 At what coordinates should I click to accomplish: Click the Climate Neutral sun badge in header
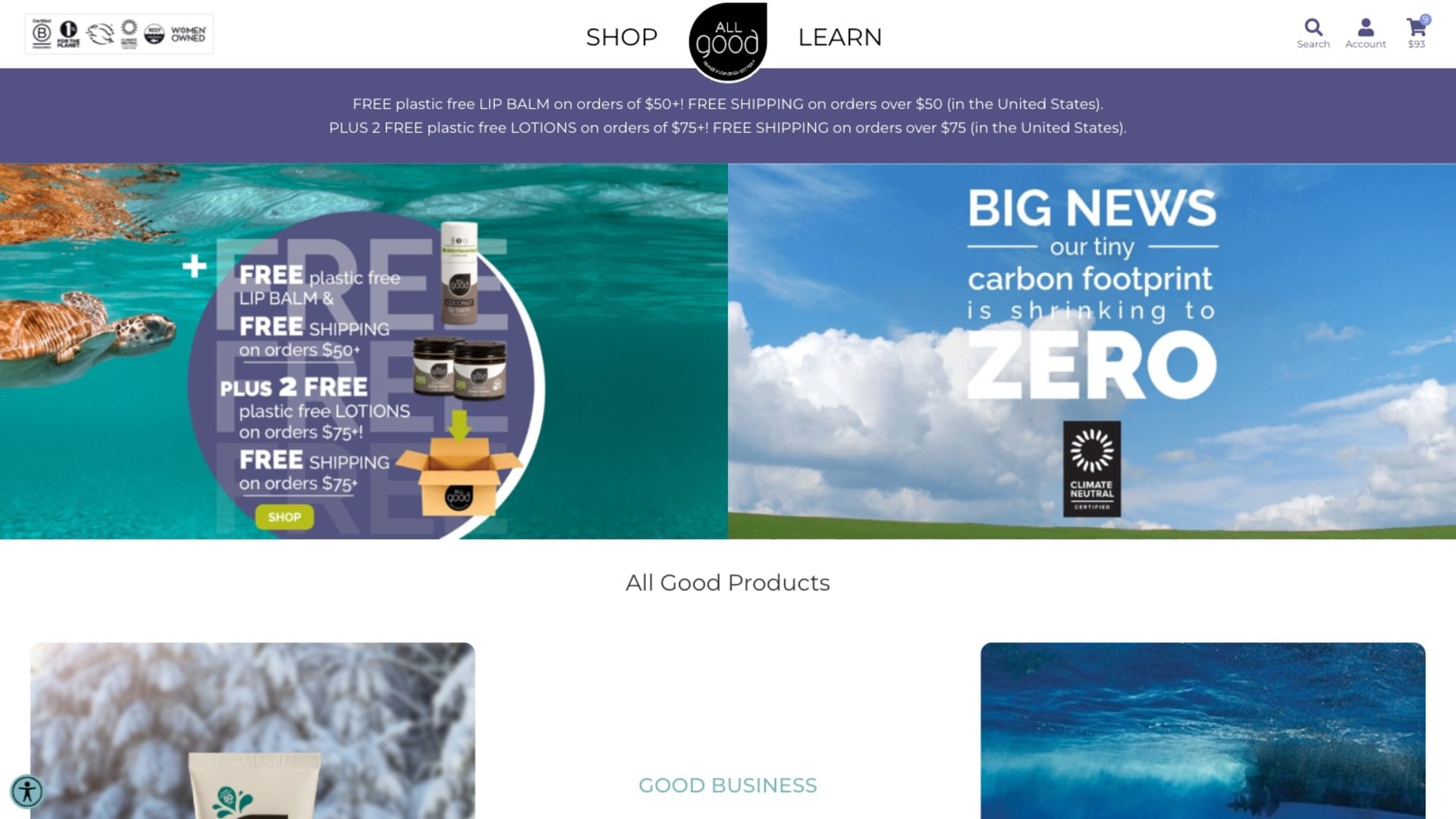click(129, 33)
